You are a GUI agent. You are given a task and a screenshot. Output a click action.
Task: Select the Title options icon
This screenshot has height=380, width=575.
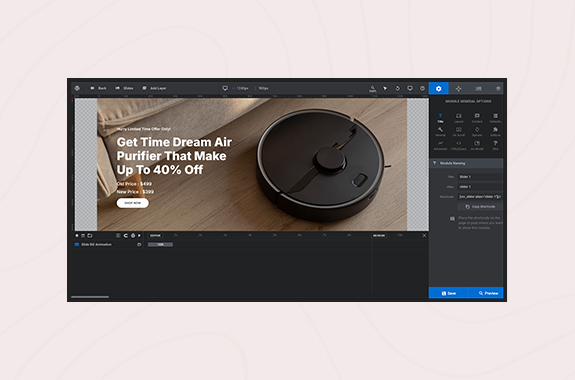point(440,118)
